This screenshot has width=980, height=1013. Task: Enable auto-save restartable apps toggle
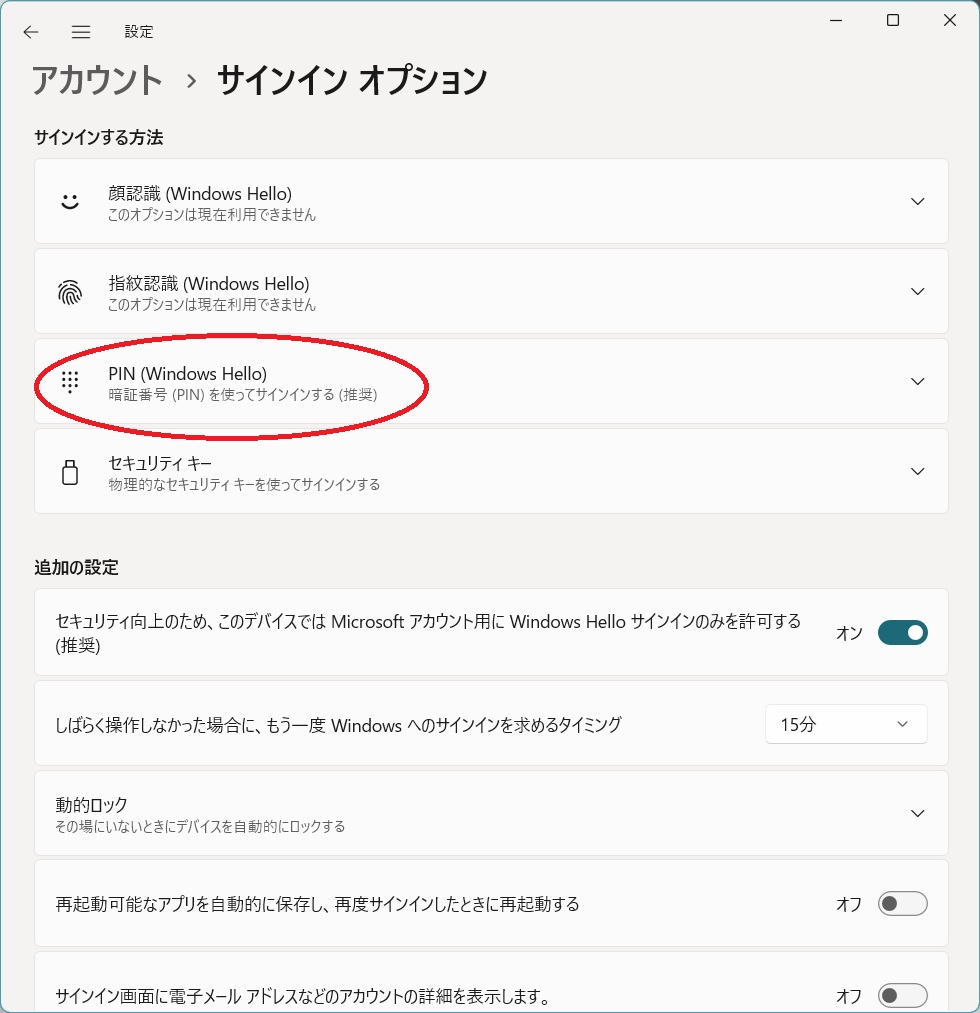[902, 904]
